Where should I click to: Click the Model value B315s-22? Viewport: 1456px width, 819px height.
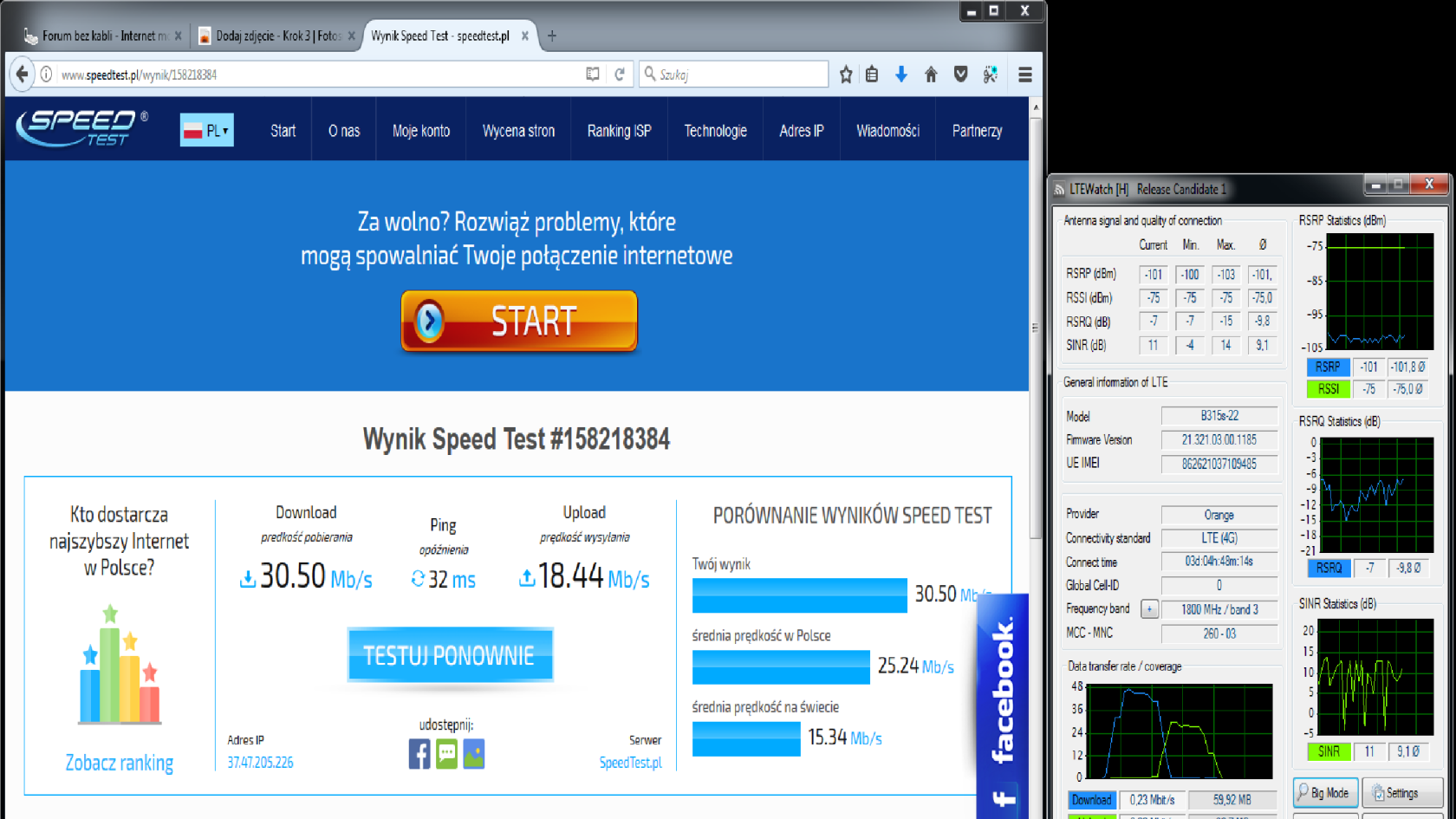point(1219,416)
